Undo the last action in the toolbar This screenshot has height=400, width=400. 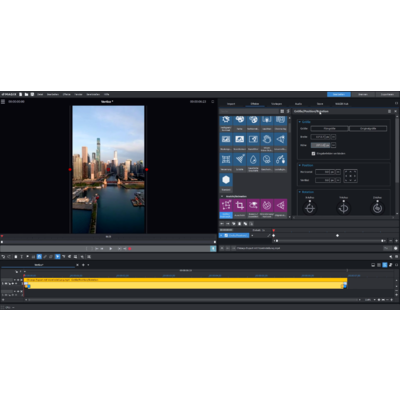click(x=3, y=257)
